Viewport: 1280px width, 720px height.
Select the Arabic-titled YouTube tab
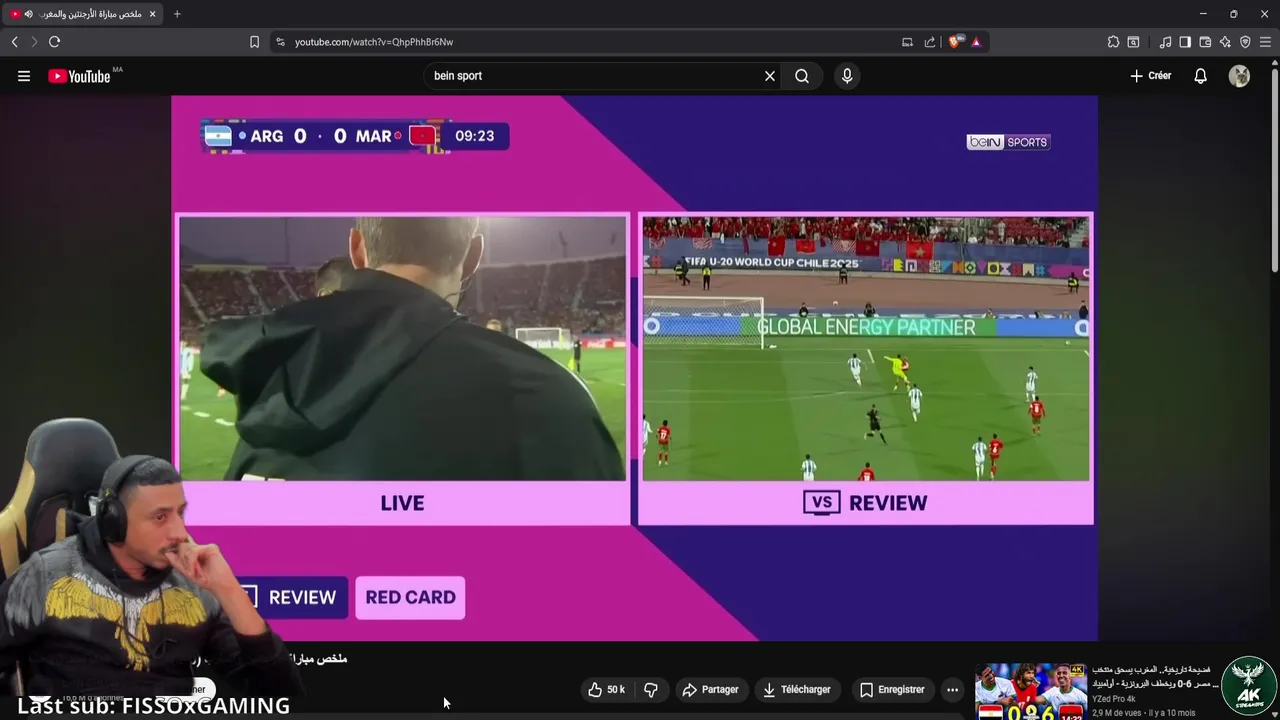tap(83, 14)
